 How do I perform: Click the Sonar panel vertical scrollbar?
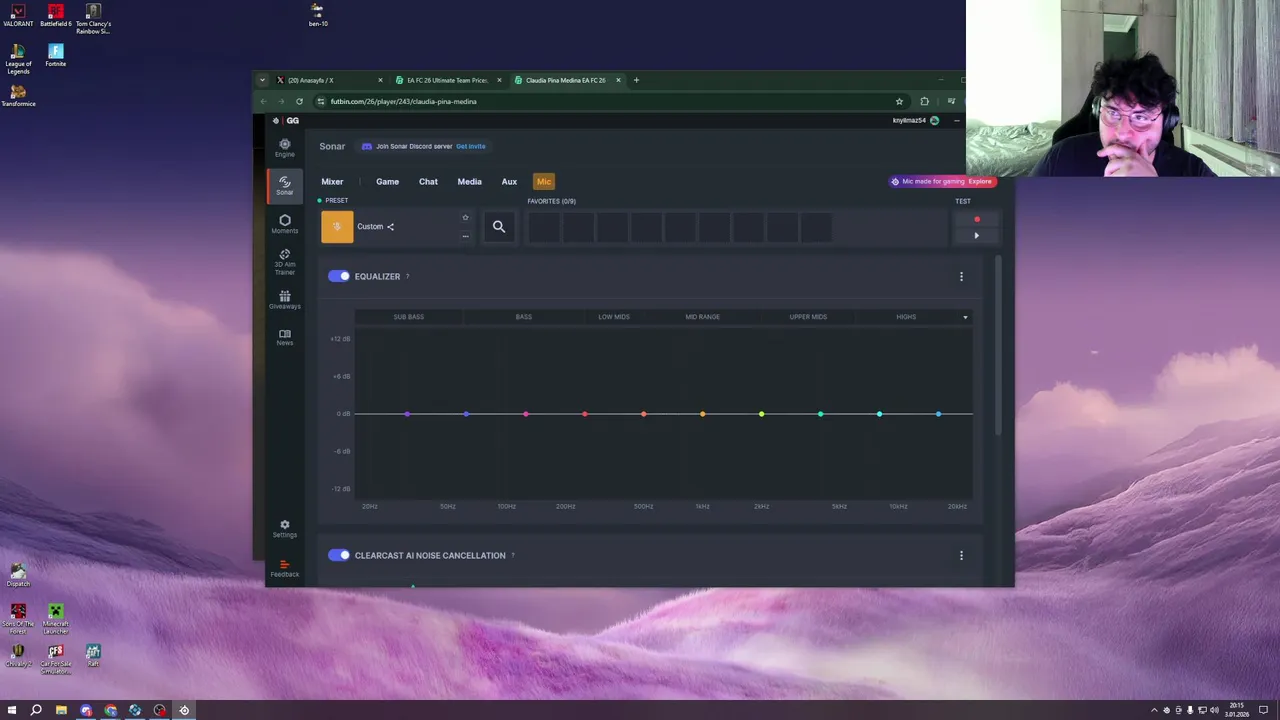tap(998, 345)
